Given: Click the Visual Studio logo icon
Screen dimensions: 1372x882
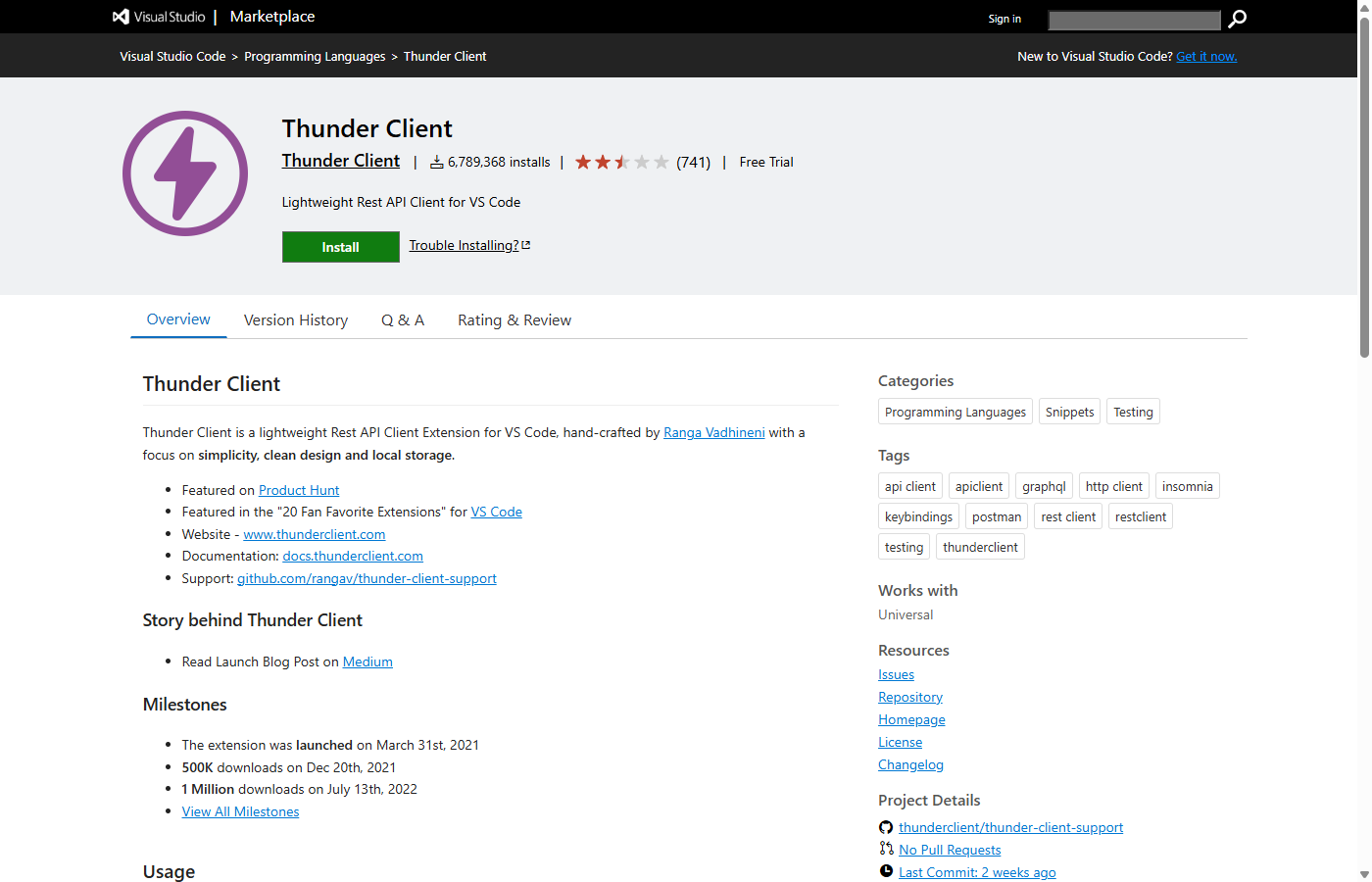Looking at the screenshot, I should pyautogui.click(x=121, y=17).
